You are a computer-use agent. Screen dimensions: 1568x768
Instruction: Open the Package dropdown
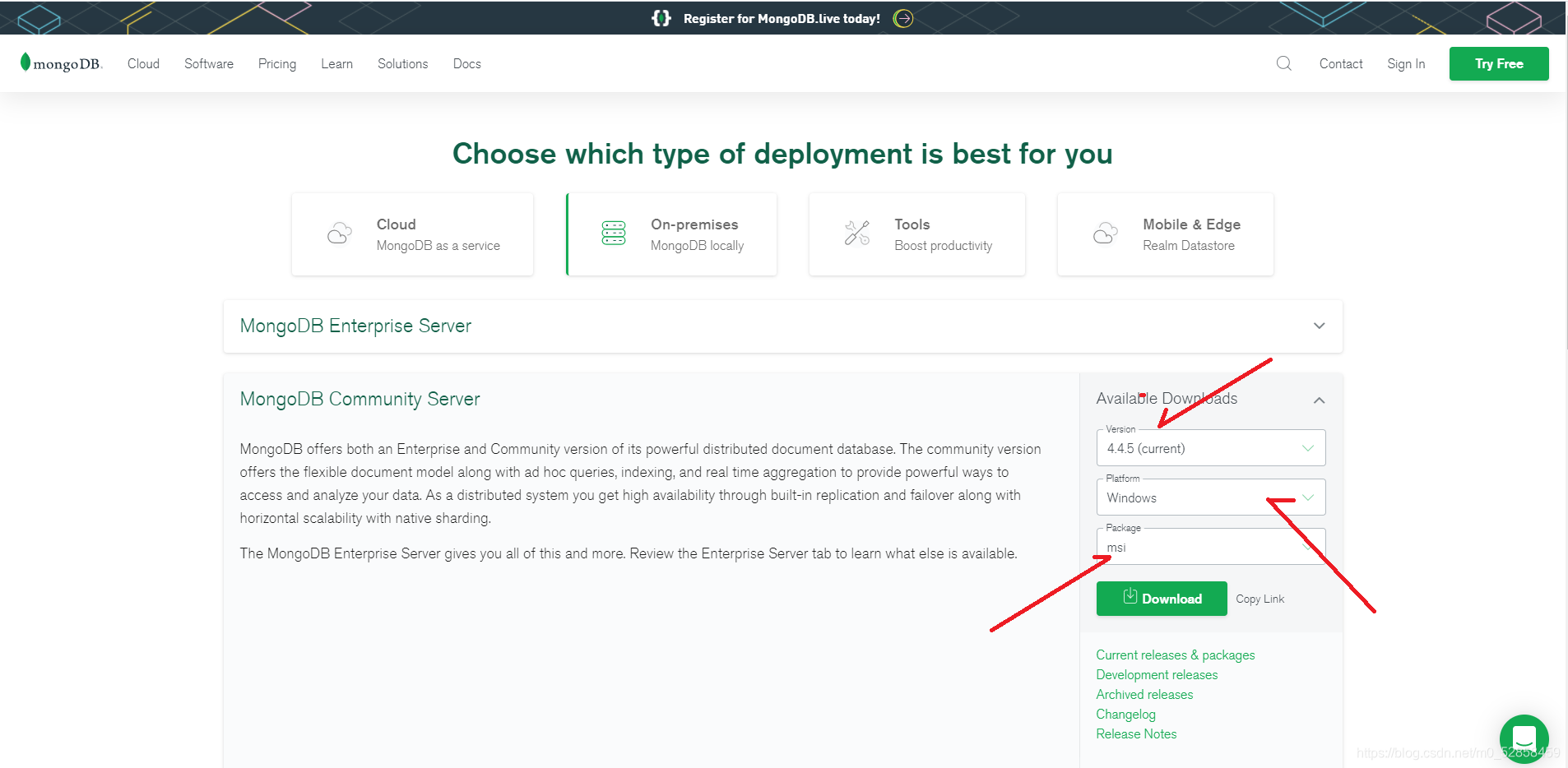click(x=1211, y=547)
